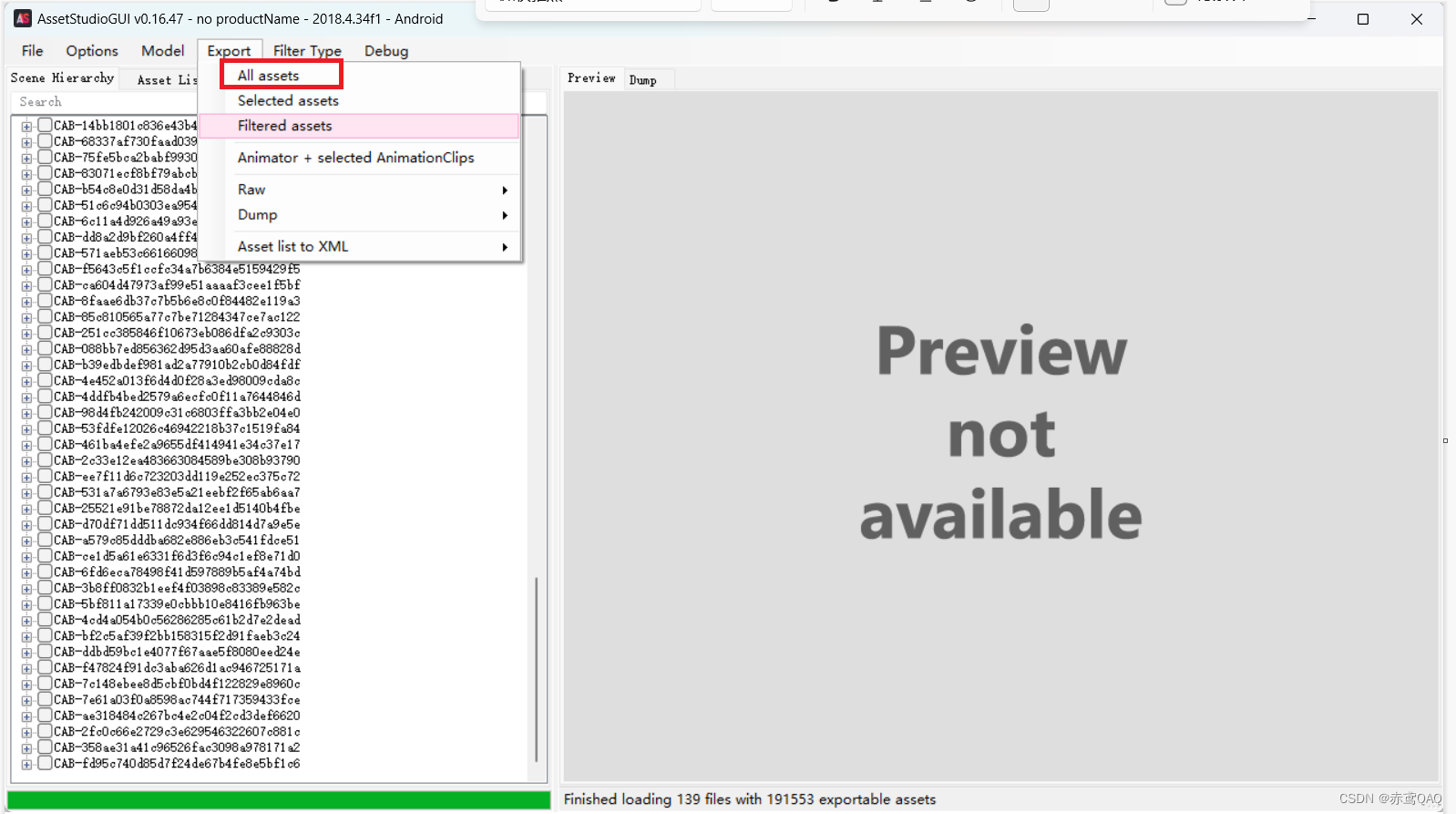This screenshot has width=1456, height=814.
Task: Expand the CAB-ca604d47973af99e tree node
Action: click(26, 285)
